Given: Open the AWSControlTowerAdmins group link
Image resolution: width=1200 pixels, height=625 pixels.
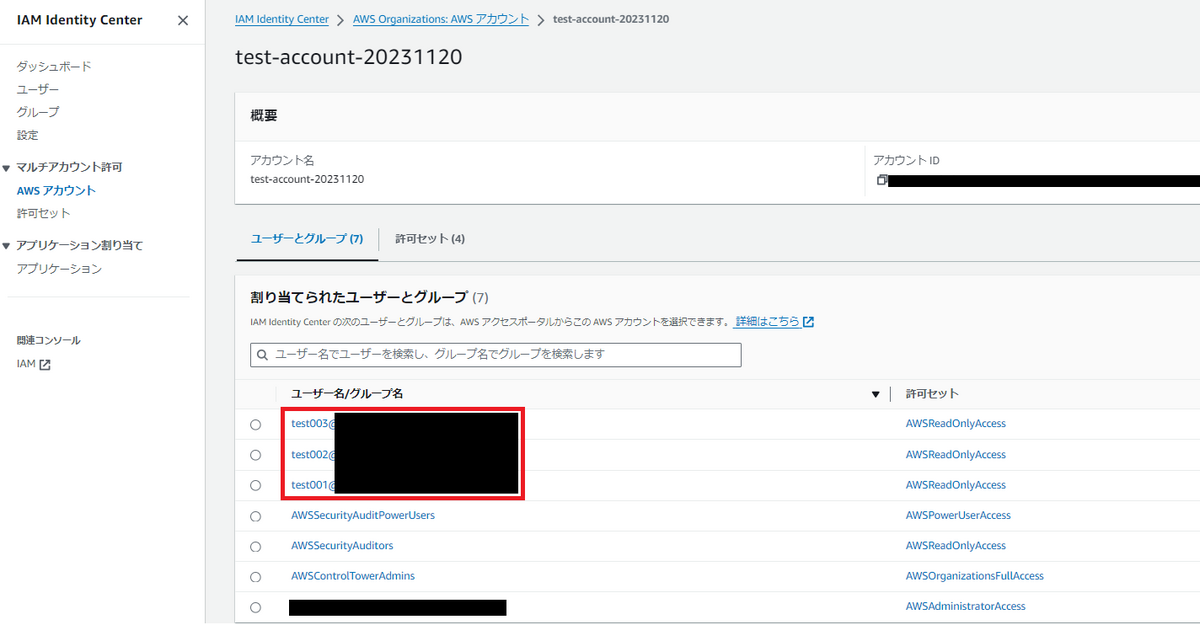Looking at the screenshot, I should 353,577.
